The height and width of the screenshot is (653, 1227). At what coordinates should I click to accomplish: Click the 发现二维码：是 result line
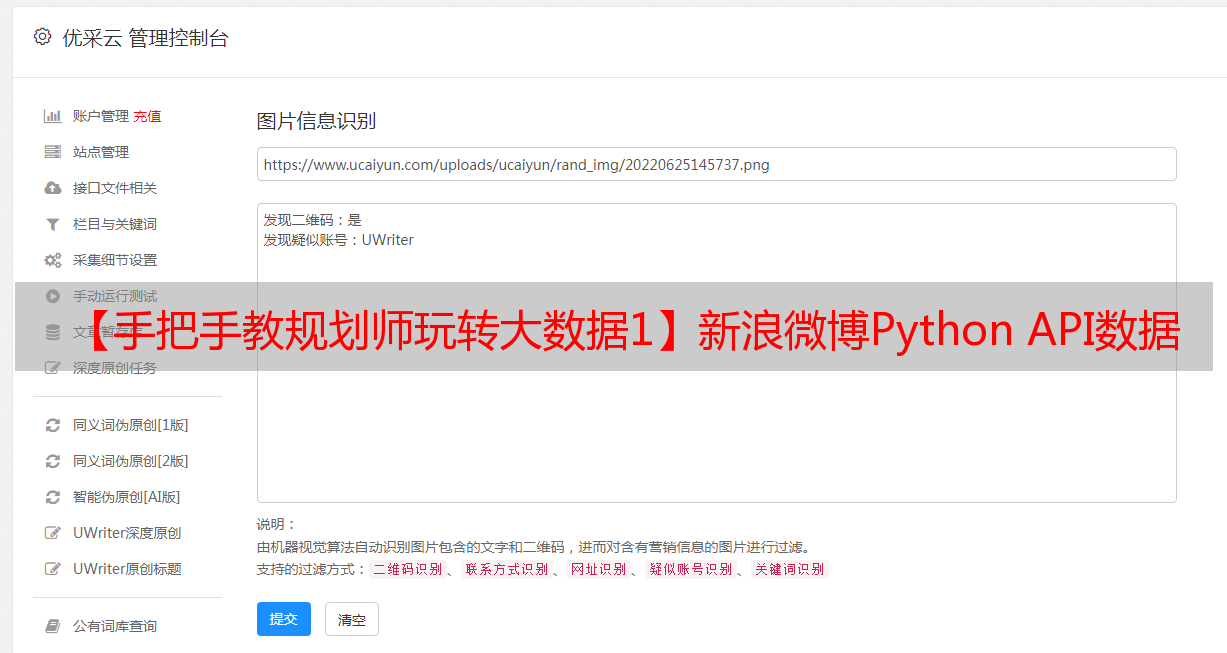(313, 220)
